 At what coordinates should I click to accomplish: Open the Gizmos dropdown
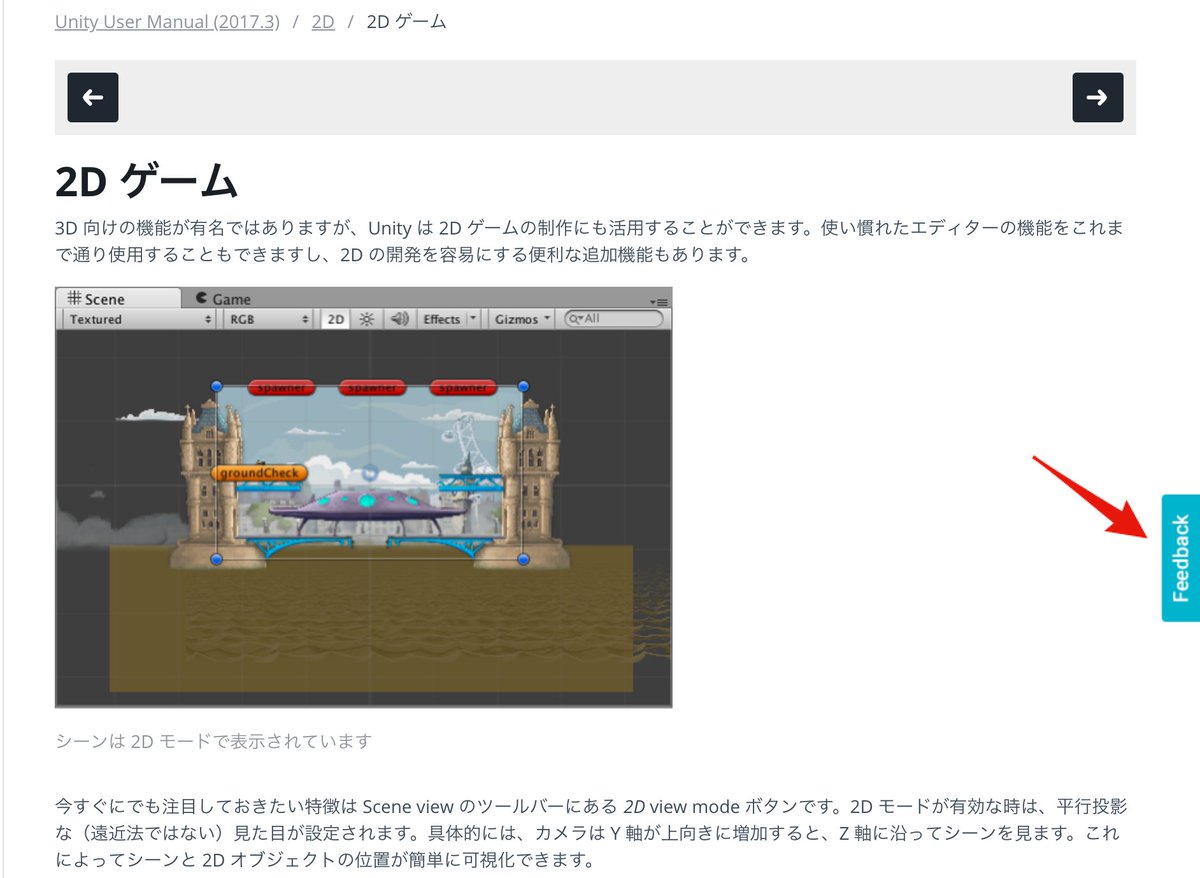point(522,319)
